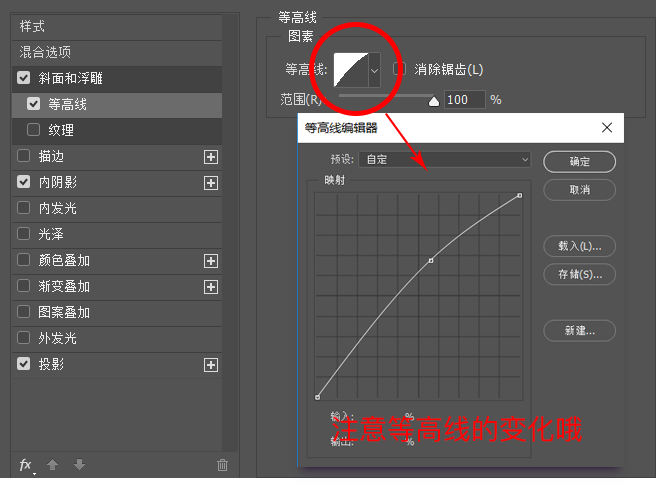Screen dimensions: 656x485
Task: Click the 存储(S)... button
Action: [x=579, y=275]
